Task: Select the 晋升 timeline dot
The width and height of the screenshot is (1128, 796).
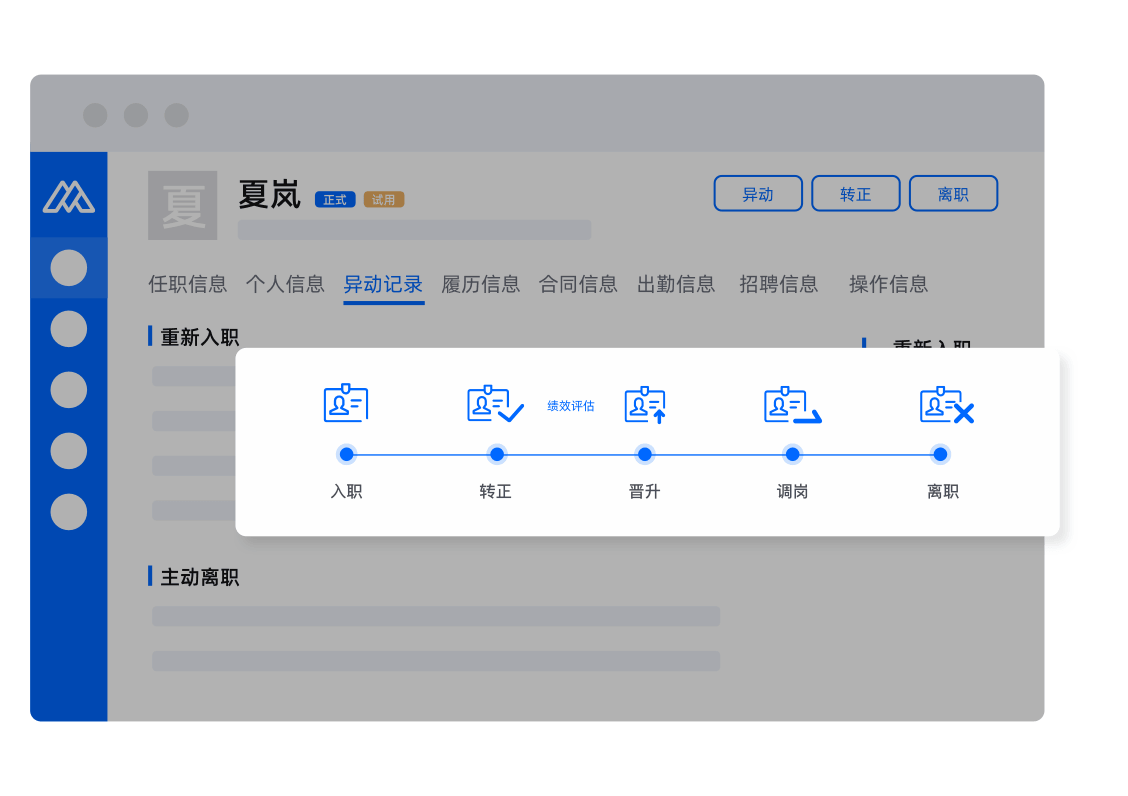Action: (x=645, y=455)
